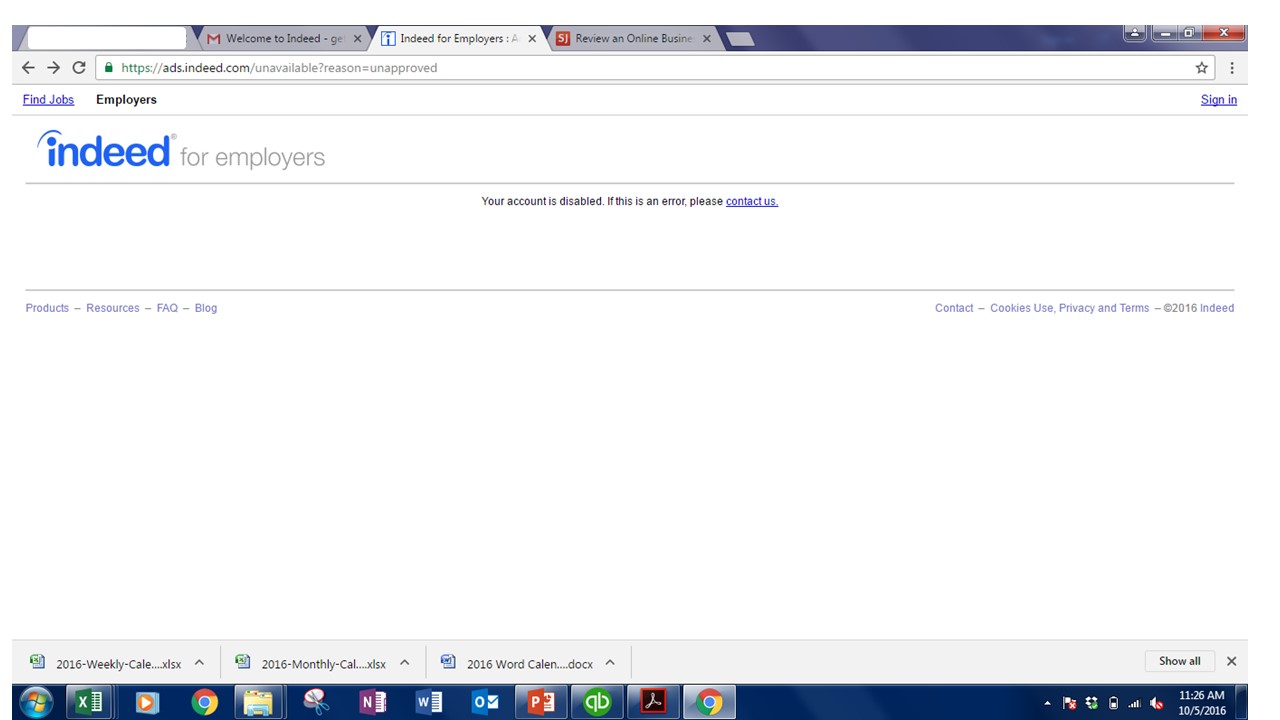Viewport: 1280px width, 720px height.
Task: Bookmark this page with star icon
Action: tap(1201, 68)
